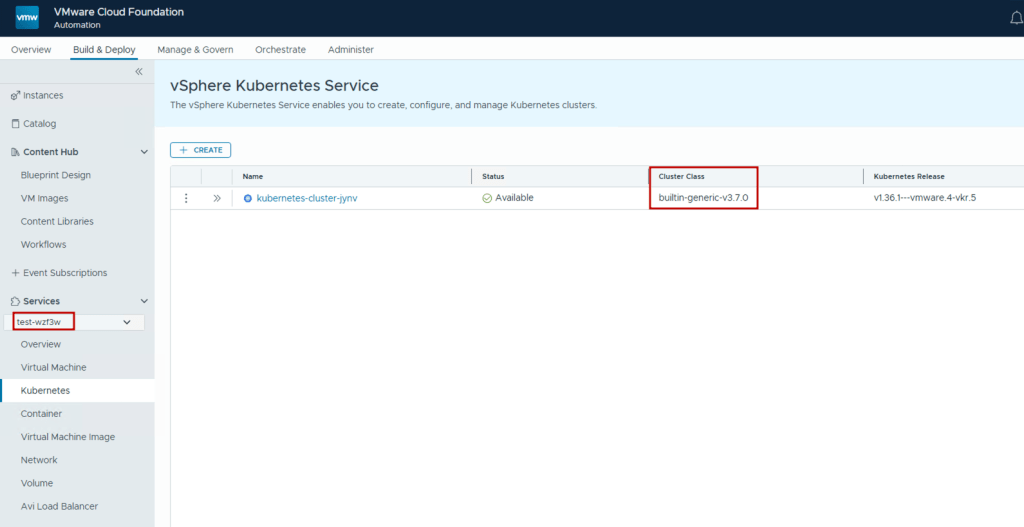The width and height of the screenshot is (1024, 527).
Task: Sort by the Status column header
Action: pos(493,177)
